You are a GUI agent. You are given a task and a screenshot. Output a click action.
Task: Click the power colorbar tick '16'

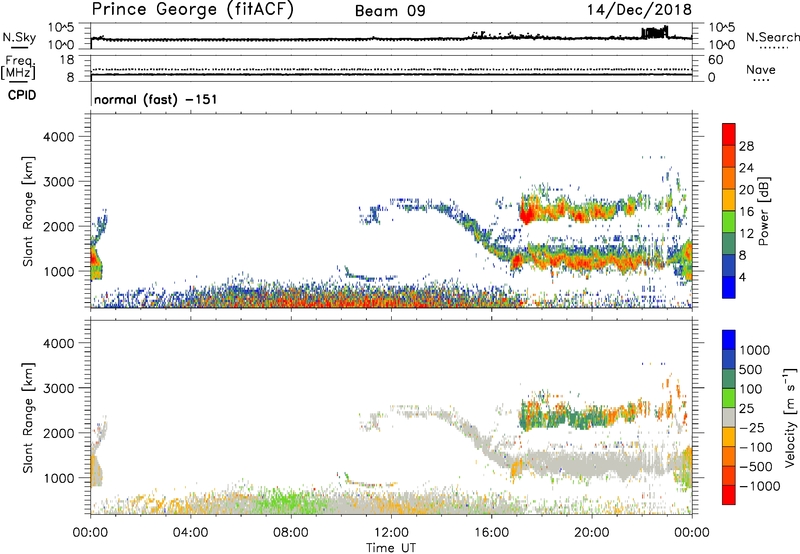pos(746,212)
